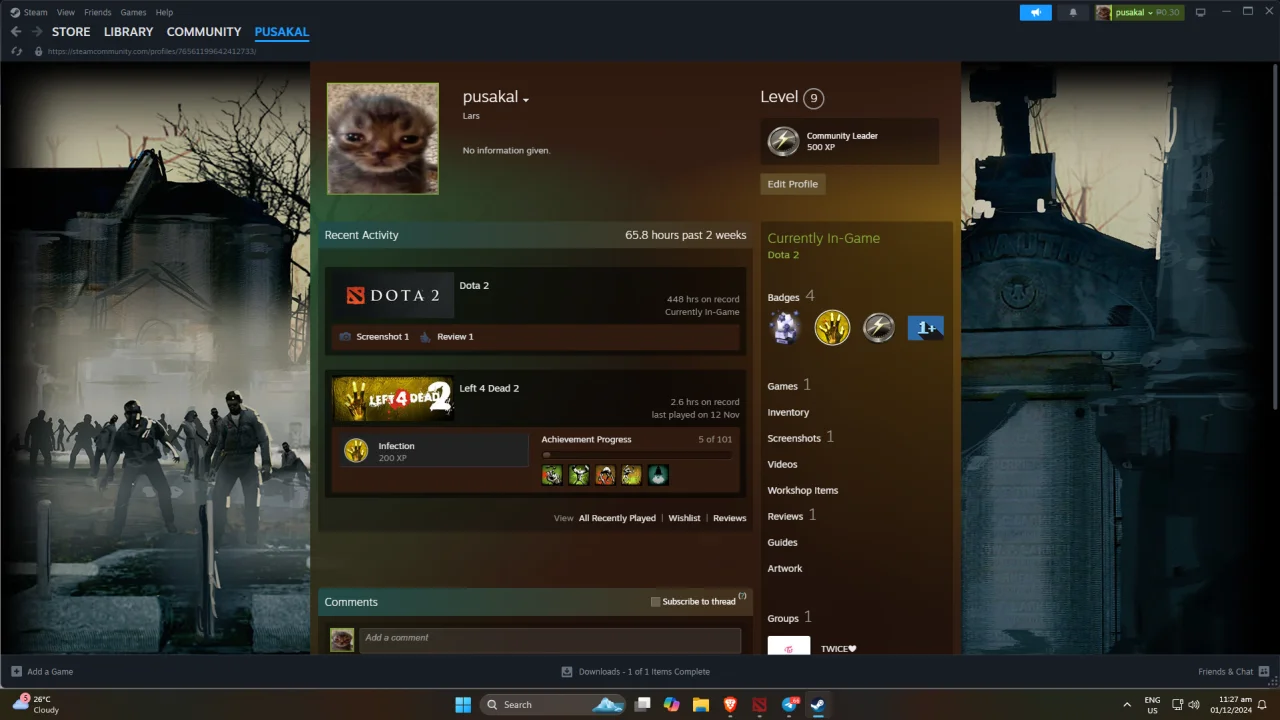This screenshot has width=1280, height=720.
Task: Open the Games menu
Action: tap(133, 12)
